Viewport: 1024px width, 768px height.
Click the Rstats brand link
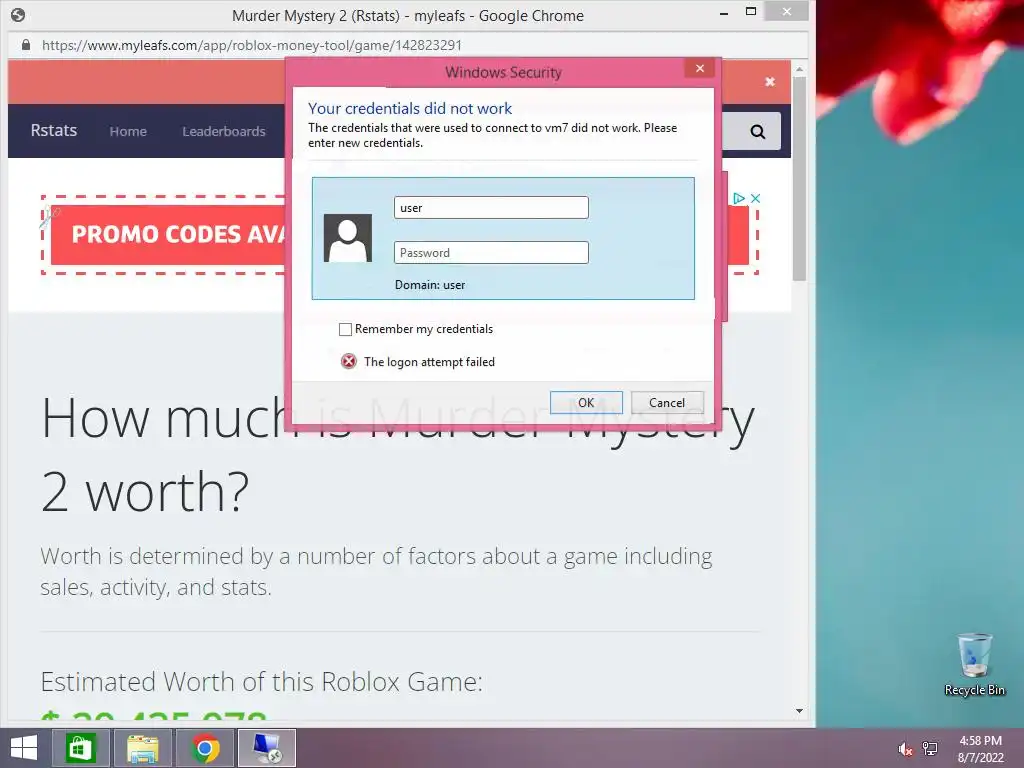coord(54,130)
